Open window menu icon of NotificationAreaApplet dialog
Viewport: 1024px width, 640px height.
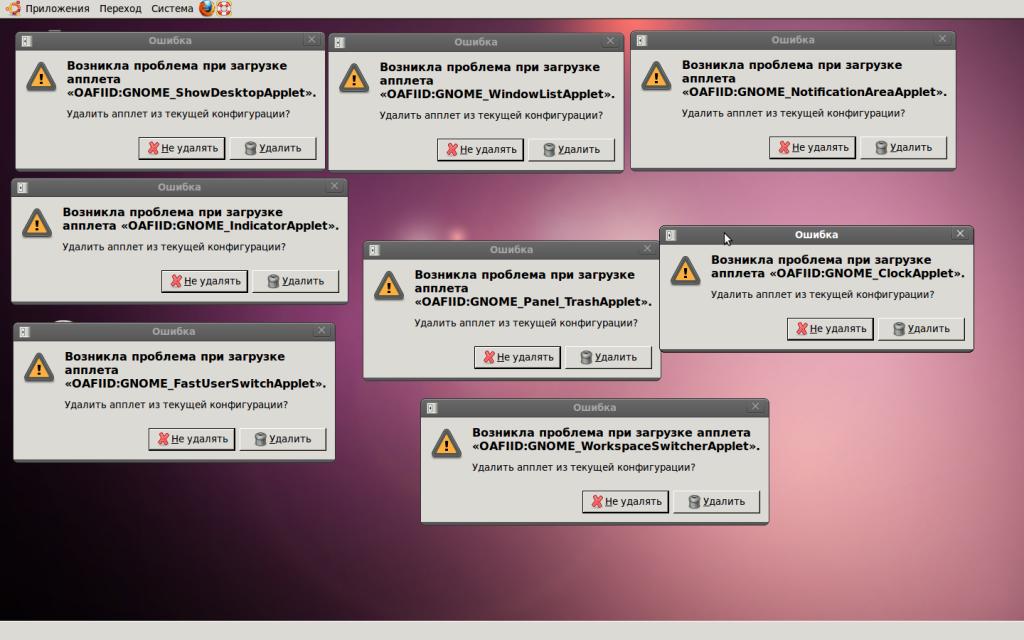642,40
